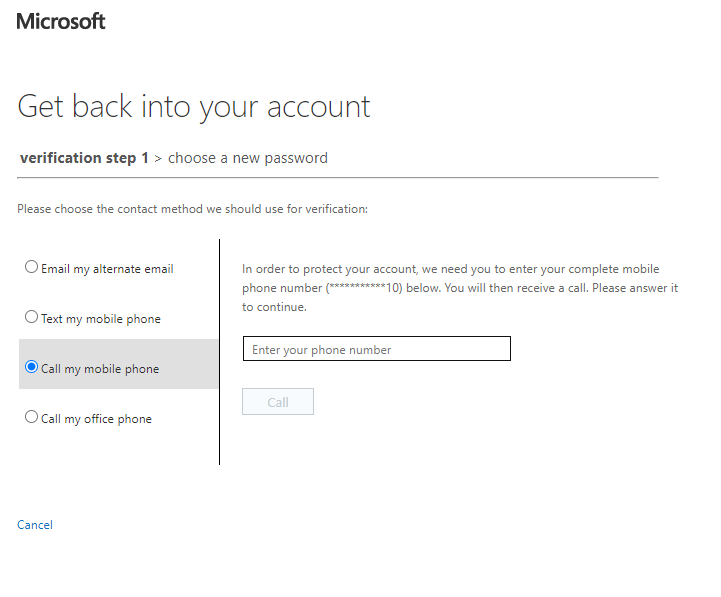
Task: Click the 'Get back into your account' heading
Action: point(194,107)
